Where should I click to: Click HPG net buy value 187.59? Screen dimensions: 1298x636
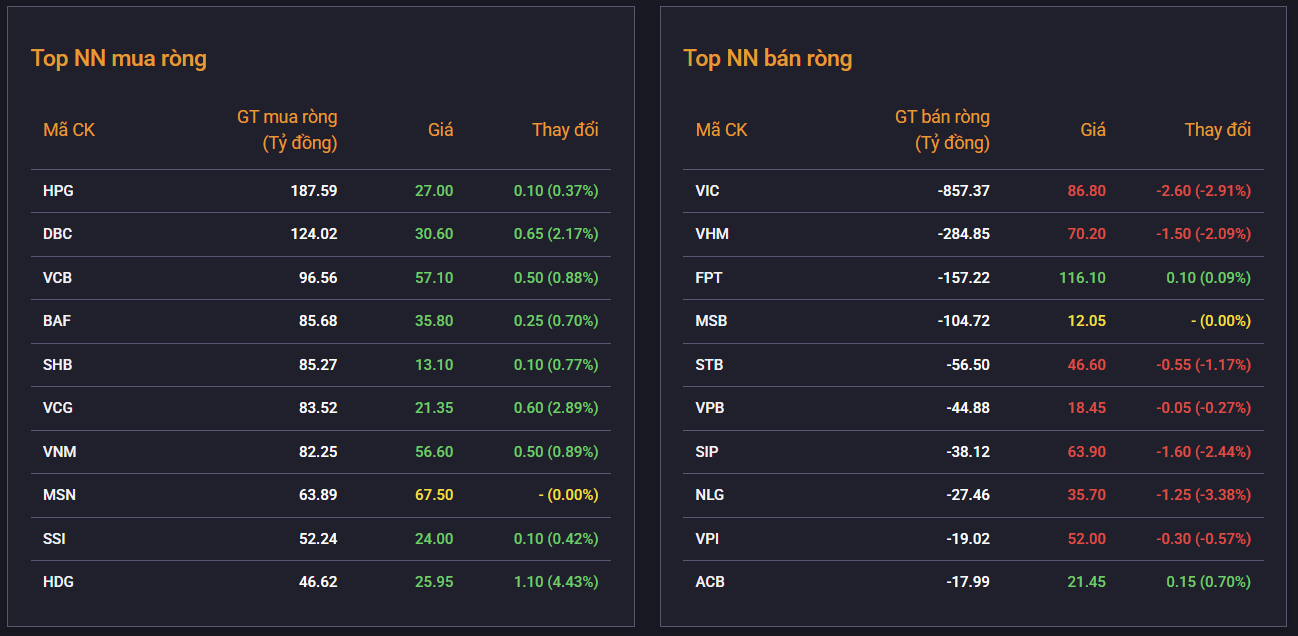tap(314, 191)
